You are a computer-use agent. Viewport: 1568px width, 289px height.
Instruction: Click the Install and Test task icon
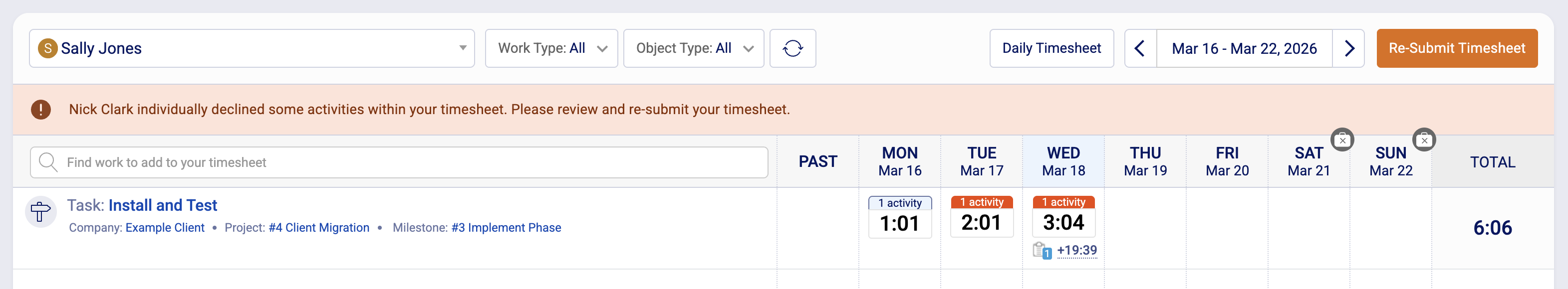pyautogui.click(x=41, y=212)
